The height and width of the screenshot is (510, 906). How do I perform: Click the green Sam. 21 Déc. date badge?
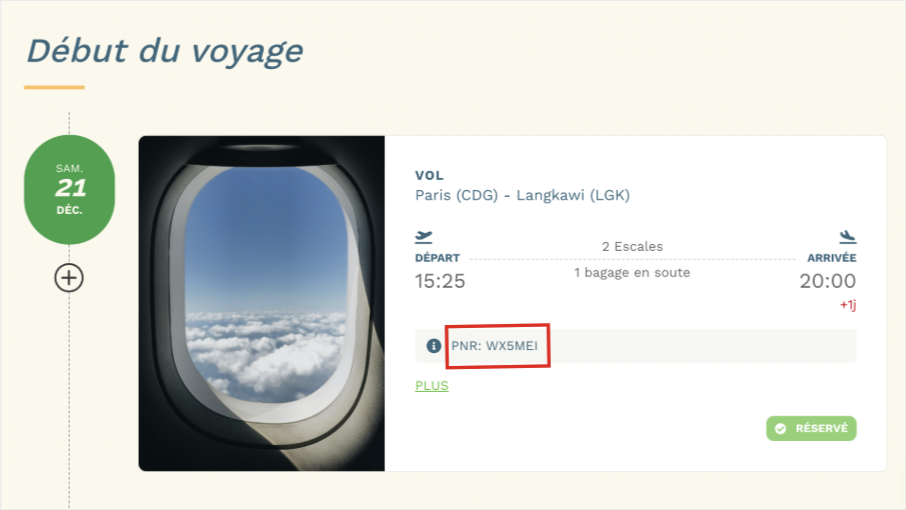click(69, 189)
